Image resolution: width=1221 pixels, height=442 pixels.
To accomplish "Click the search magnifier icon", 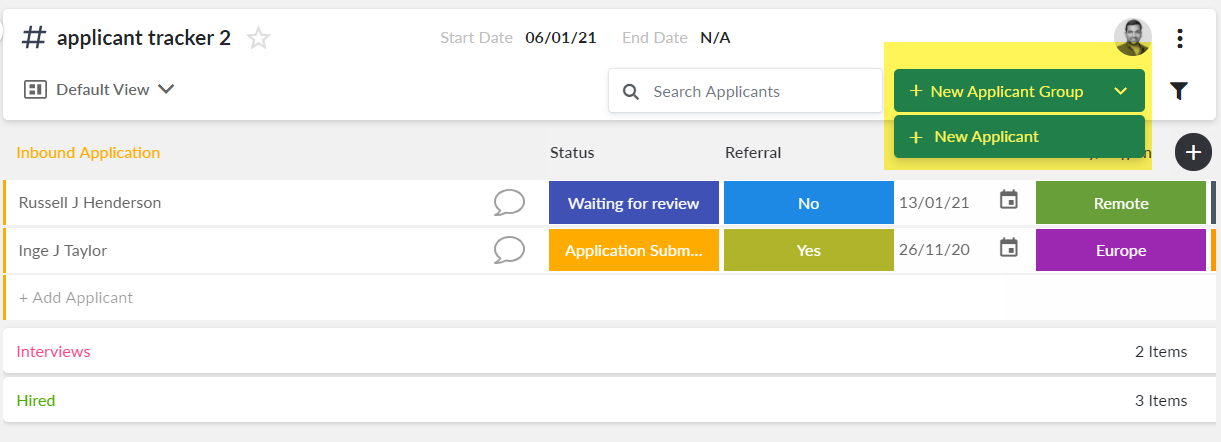I will (x=631, y=91).
